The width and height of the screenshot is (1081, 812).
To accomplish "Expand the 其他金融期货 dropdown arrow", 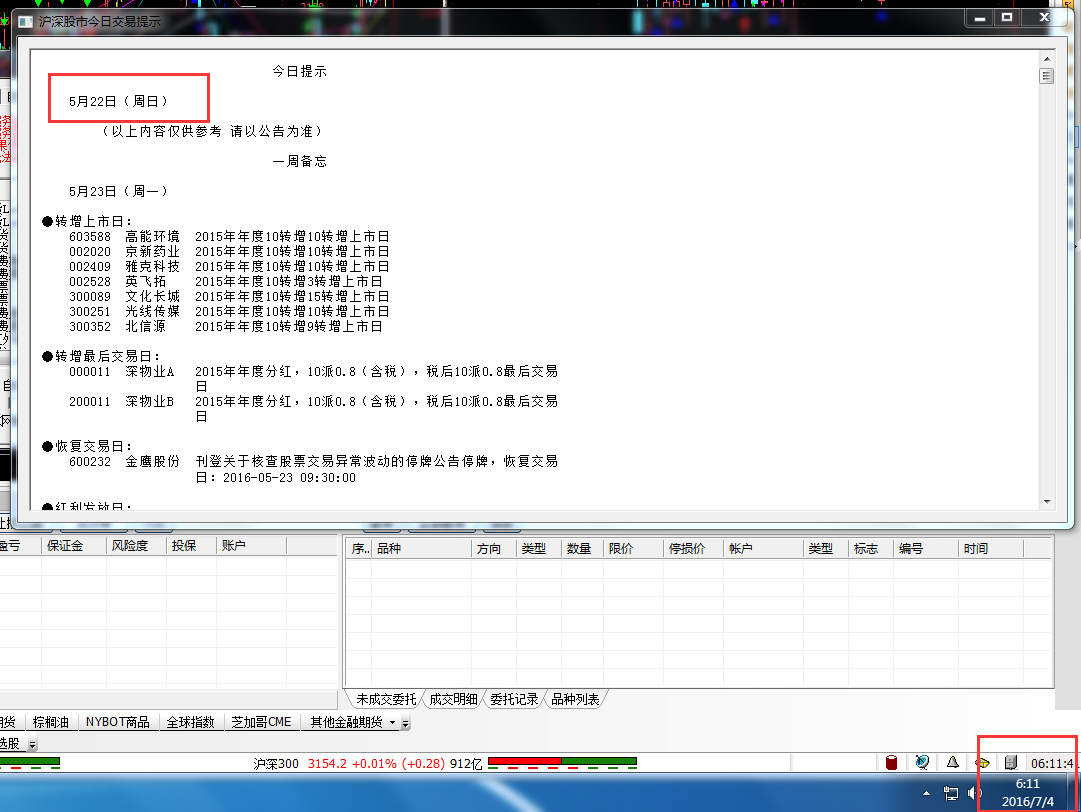I will [392, 722].
